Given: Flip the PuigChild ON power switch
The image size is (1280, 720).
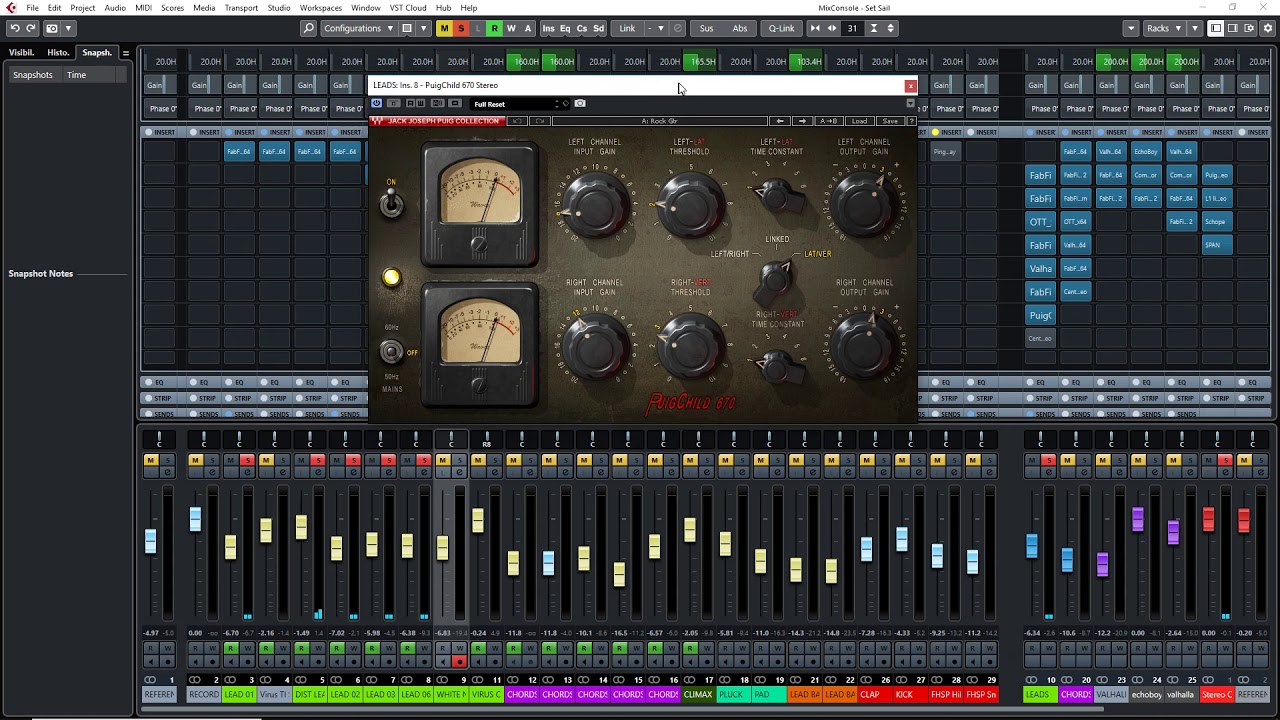Looking at the screenshot, I should pos(391,204).
